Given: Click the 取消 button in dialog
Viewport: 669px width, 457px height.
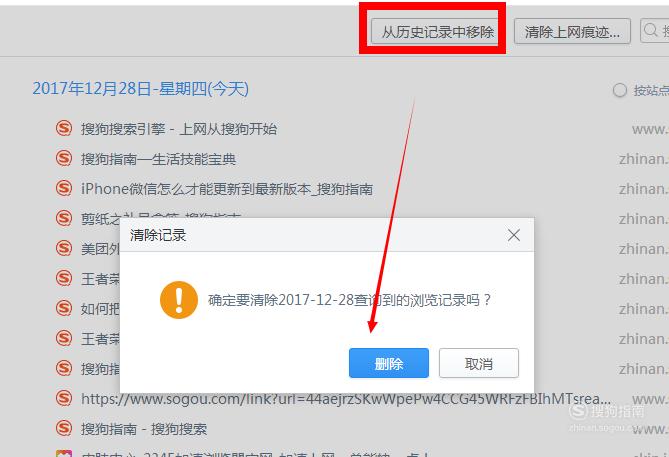Looking at the screenshot, I should tap(479, 363).
